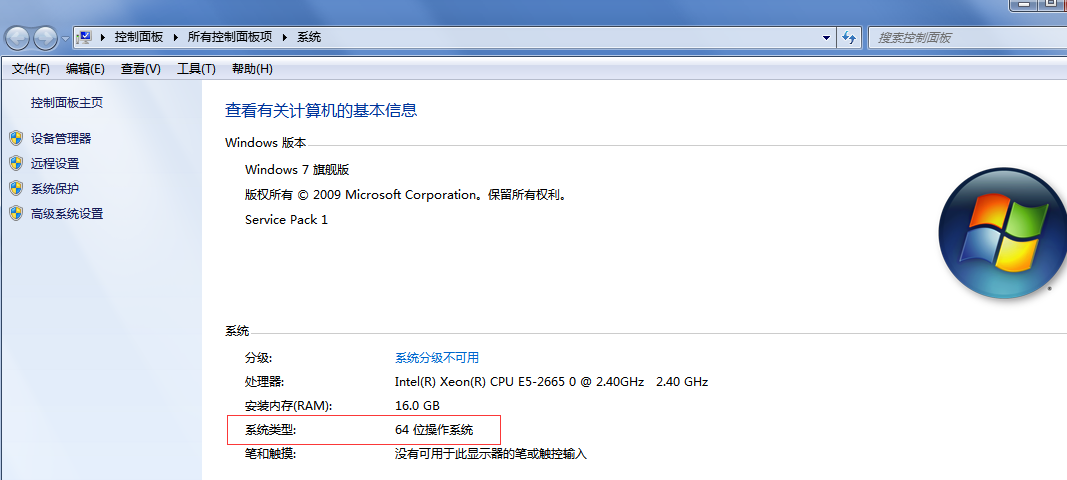This screenshot has height=480, width=1067.
Task: Click the shield icon beside 远程设置
Action: point(15,163)
